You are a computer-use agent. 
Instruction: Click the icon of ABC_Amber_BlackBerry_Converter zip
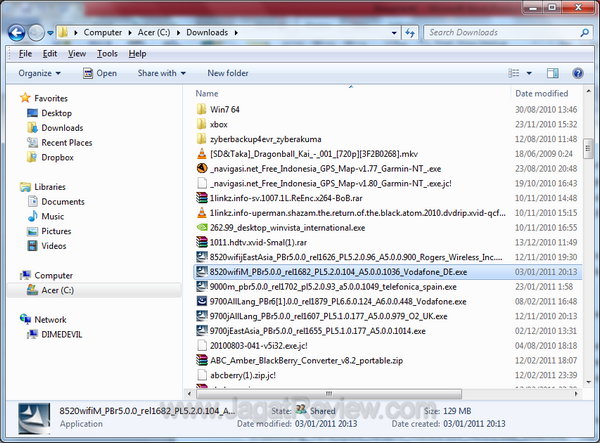tap(202, 360)
